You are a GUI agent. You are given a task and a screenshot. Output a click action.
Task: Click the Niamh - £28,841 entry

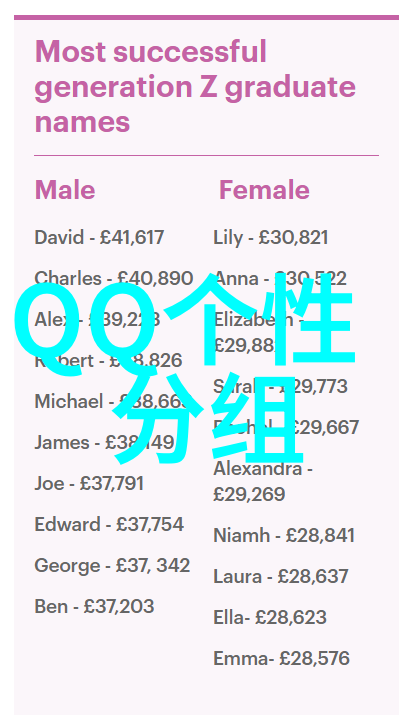tap(284, 535)
